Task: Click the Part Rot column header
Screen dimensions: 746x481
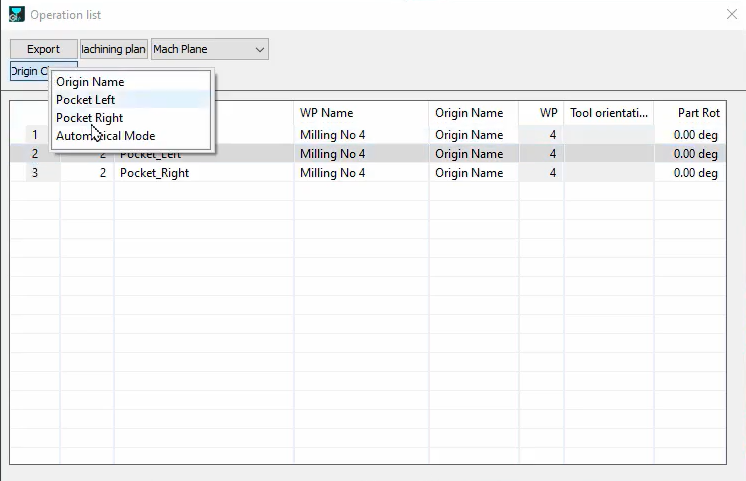Action: point(690,113)
